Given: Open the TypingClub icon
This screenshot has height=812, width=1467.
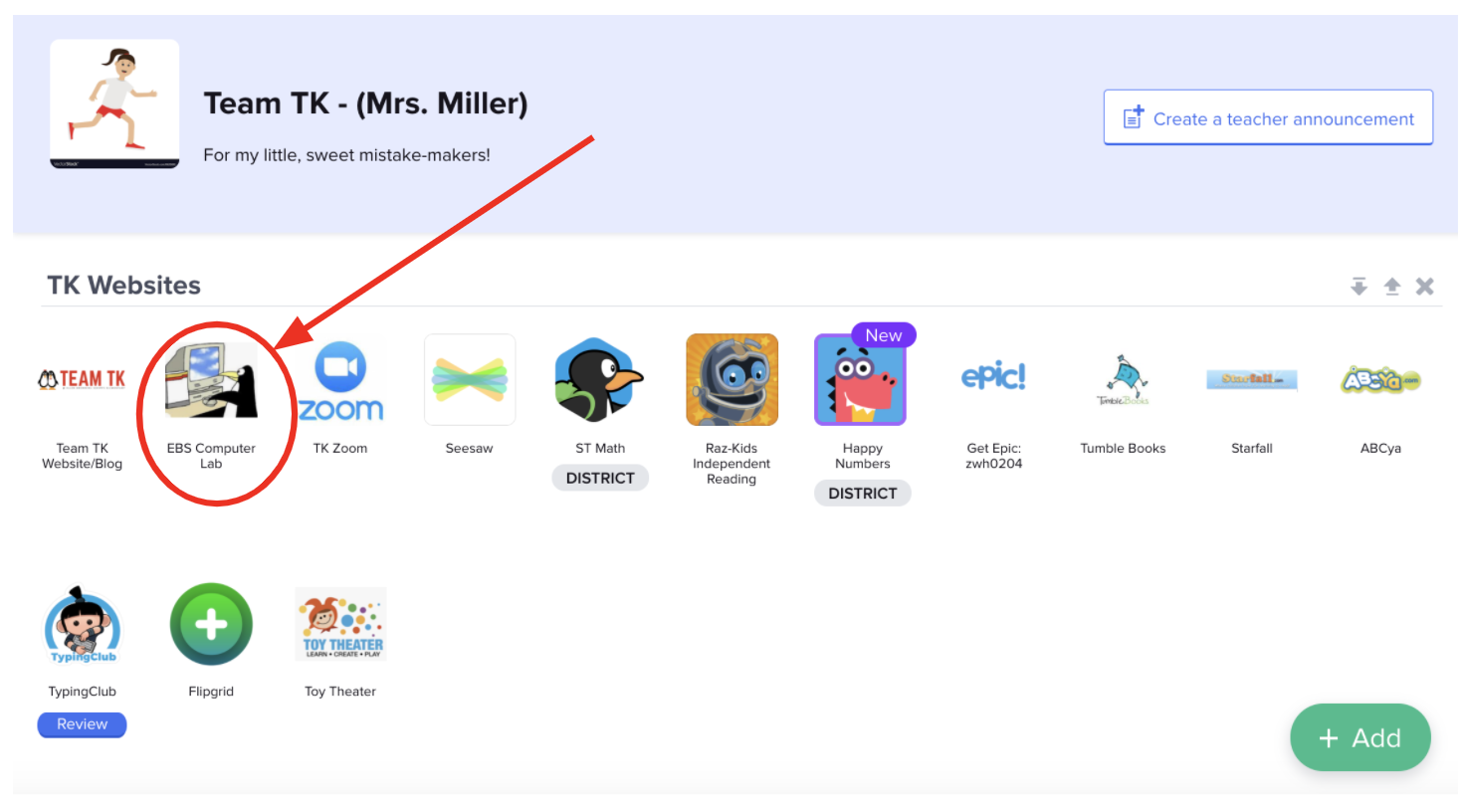Looking at the screenshot, I should coord(83,625).
